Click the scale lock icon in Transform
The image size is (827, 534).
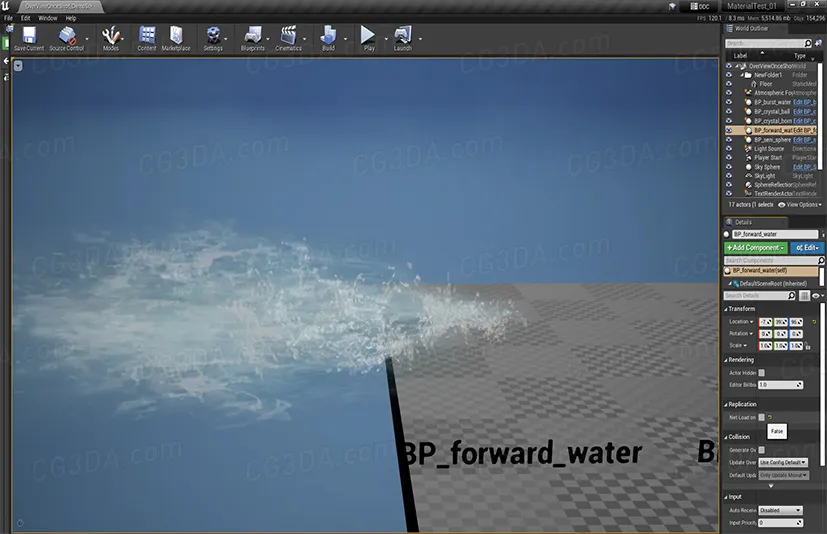pos(807,346)
